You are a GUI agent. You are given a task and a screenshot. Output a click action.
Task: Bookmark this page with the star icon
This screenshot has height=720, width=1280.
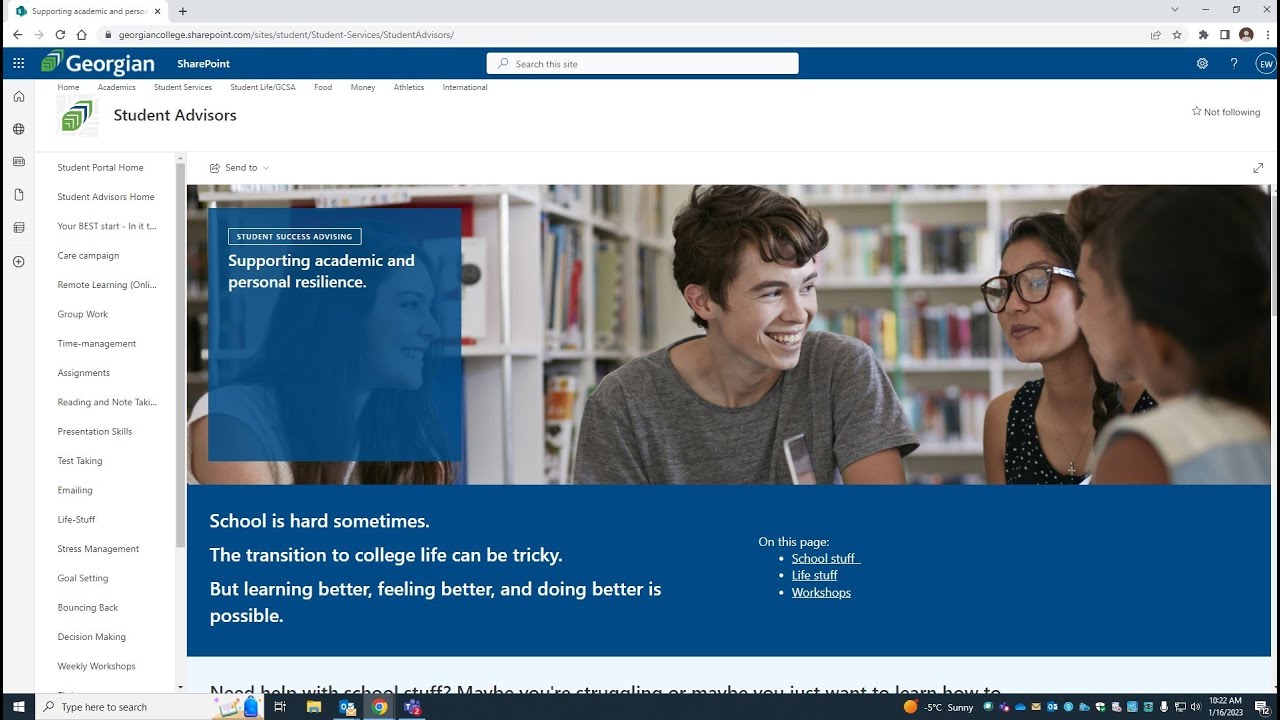tap(1177, 34)
